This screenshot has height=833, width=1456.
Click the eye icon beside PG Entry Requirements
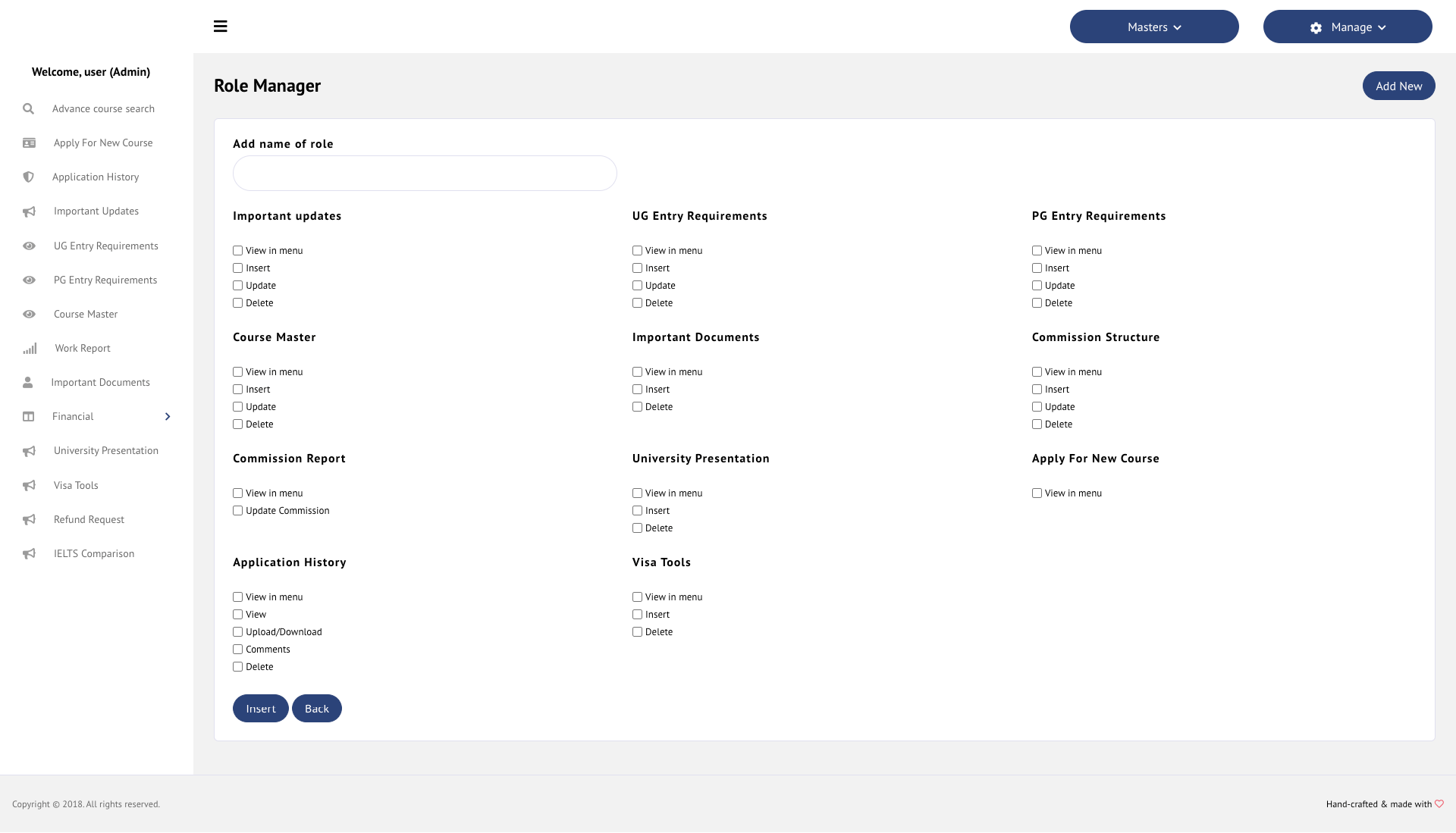point(29,280)
